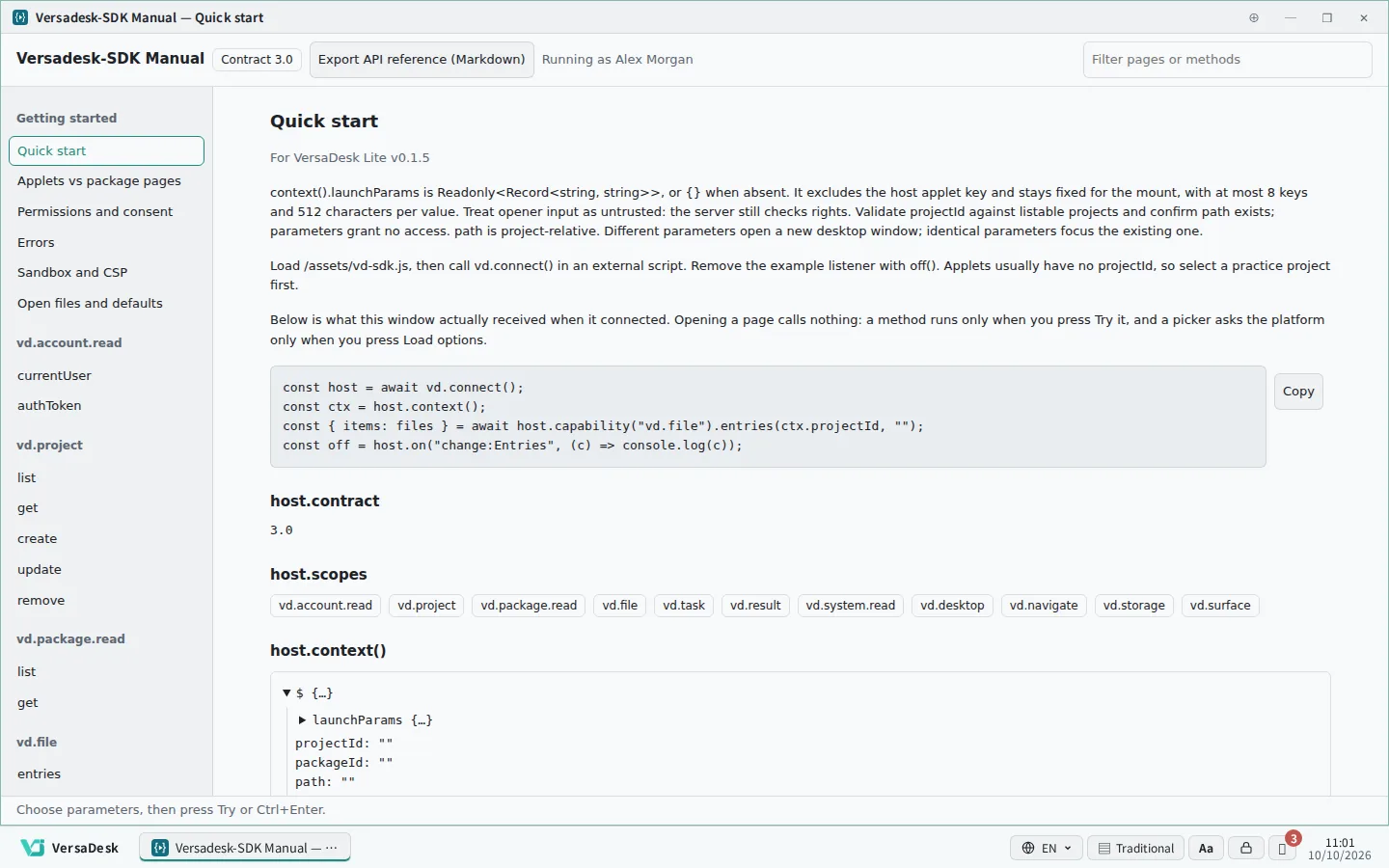Image resolution: width=1389 pixels, height=868 pixels.
Task: Click the vd.navigate scope chip
Action: (1044, 606)
